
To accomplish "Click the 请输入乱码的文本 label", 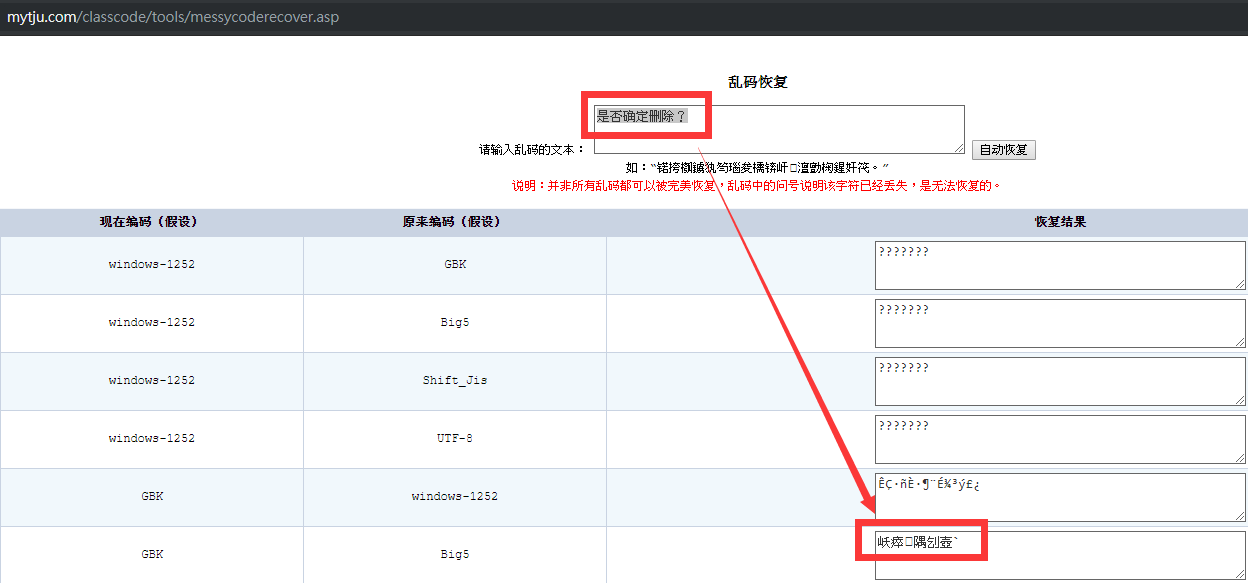I will tap(532, 150).
